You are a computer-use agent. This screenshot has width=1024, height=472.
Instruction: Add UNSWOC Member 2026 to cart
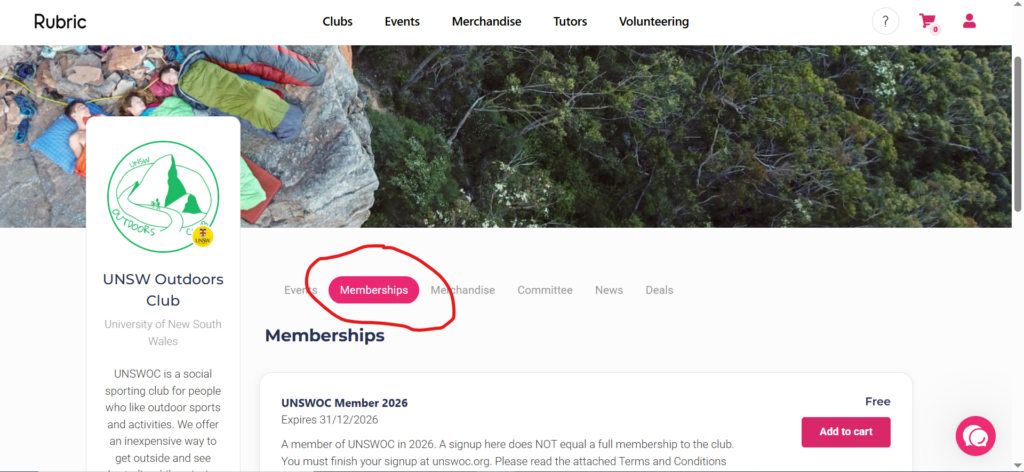846,432
